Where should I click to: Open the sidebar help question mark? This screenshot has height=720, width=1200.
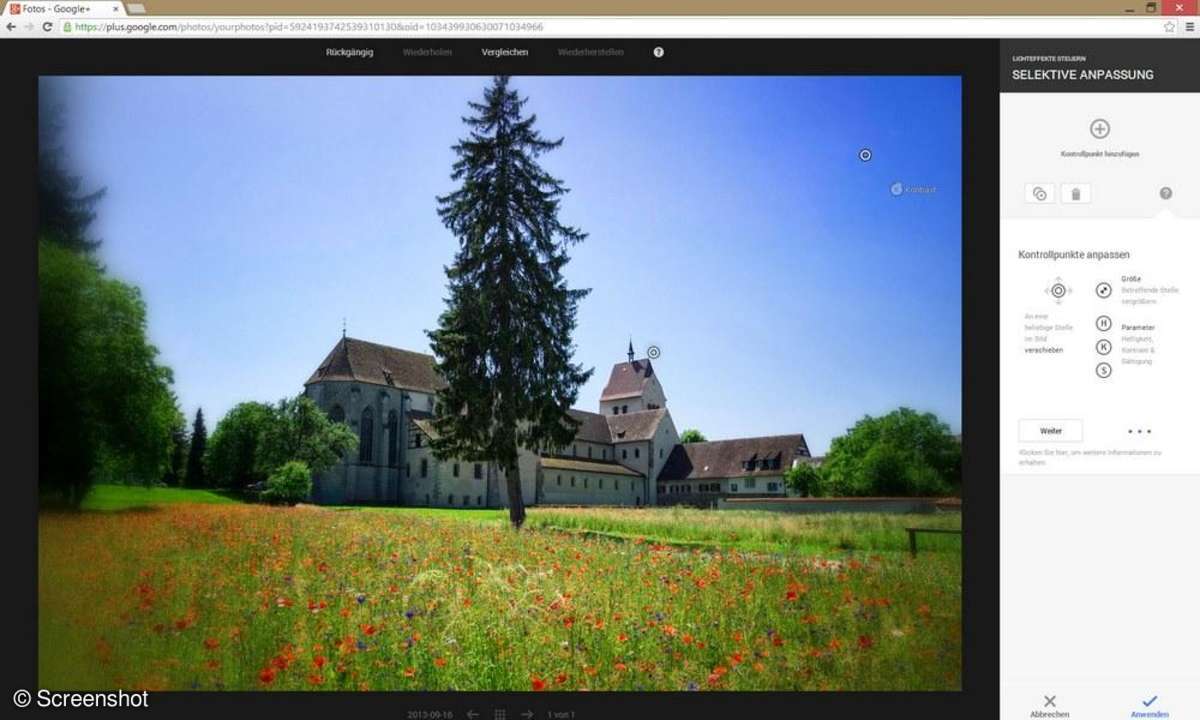(x=1165, y=193)
